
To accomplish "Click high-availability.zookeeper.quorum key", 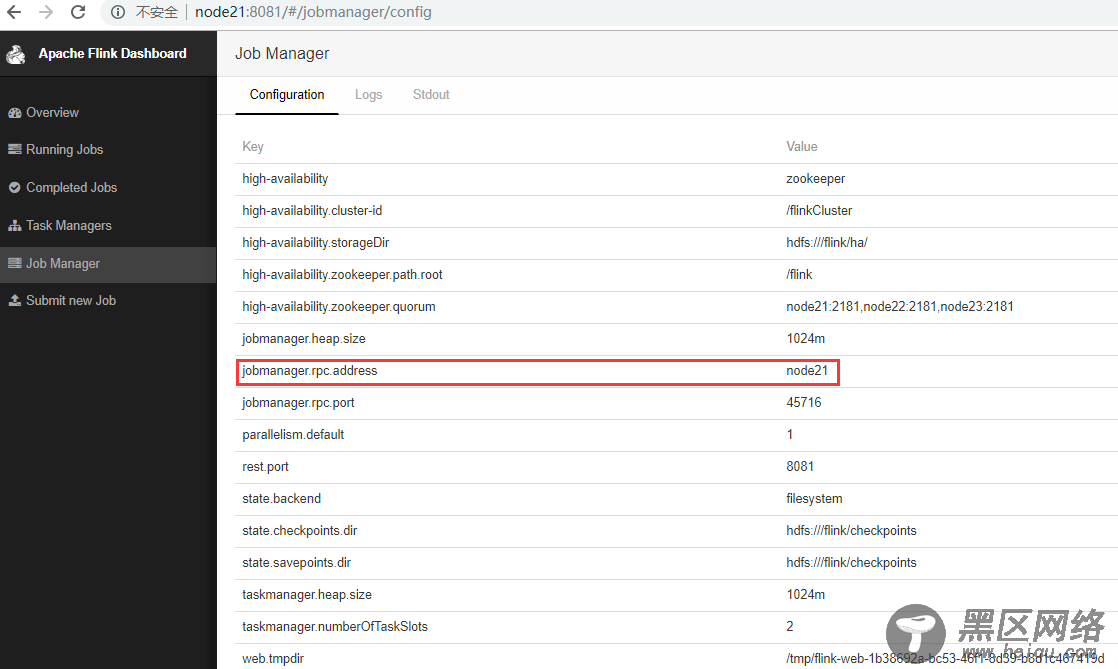I will pos(339,307).
